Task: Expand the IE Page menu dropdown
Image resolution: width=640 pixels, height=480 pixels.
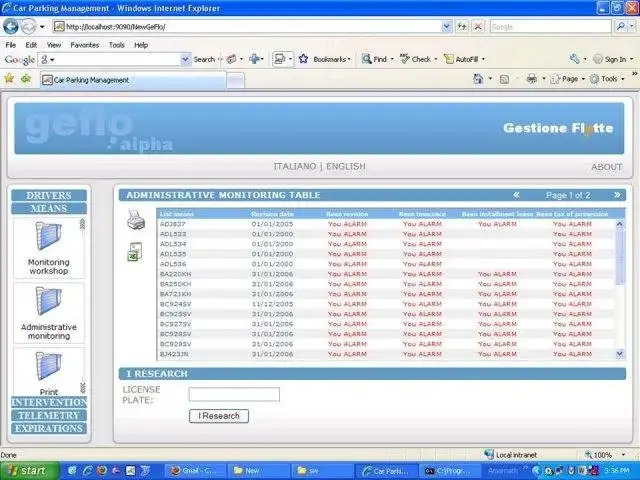Action: [x=583, y=79]
